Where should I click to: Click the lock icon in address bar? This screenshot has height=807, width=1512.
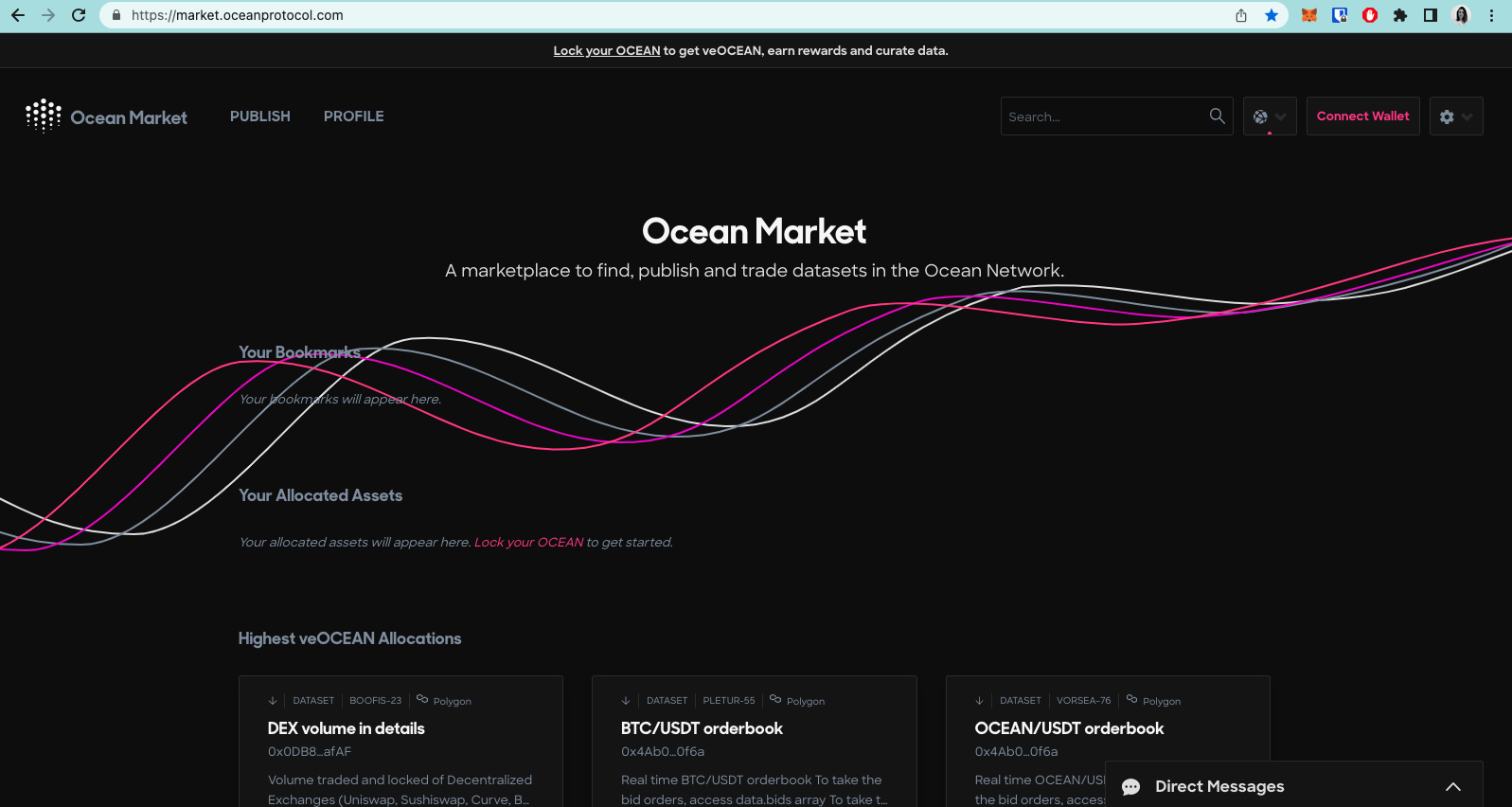click(x=116, y=15)
